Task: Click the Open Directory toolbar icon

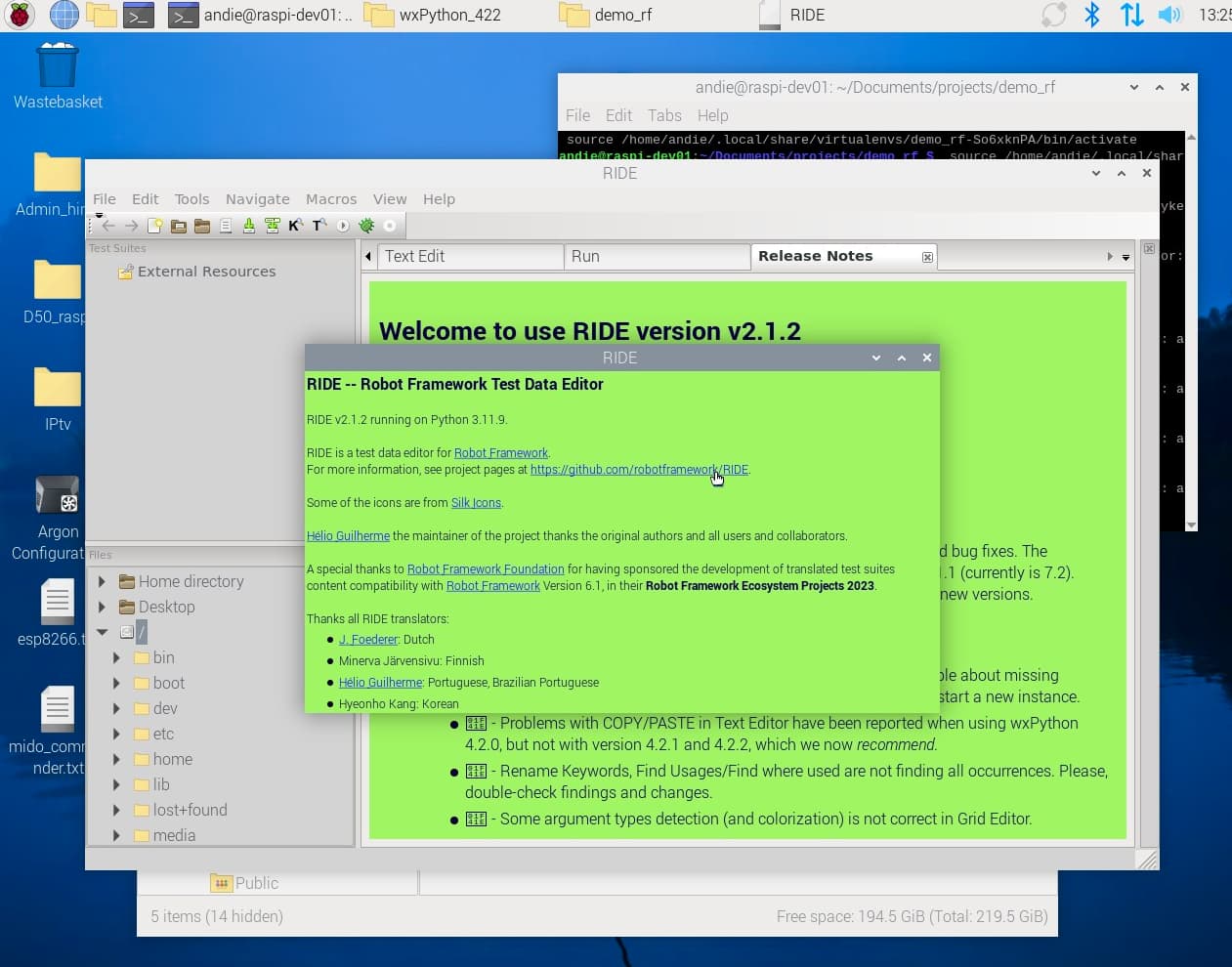Action: pos(201,226)
